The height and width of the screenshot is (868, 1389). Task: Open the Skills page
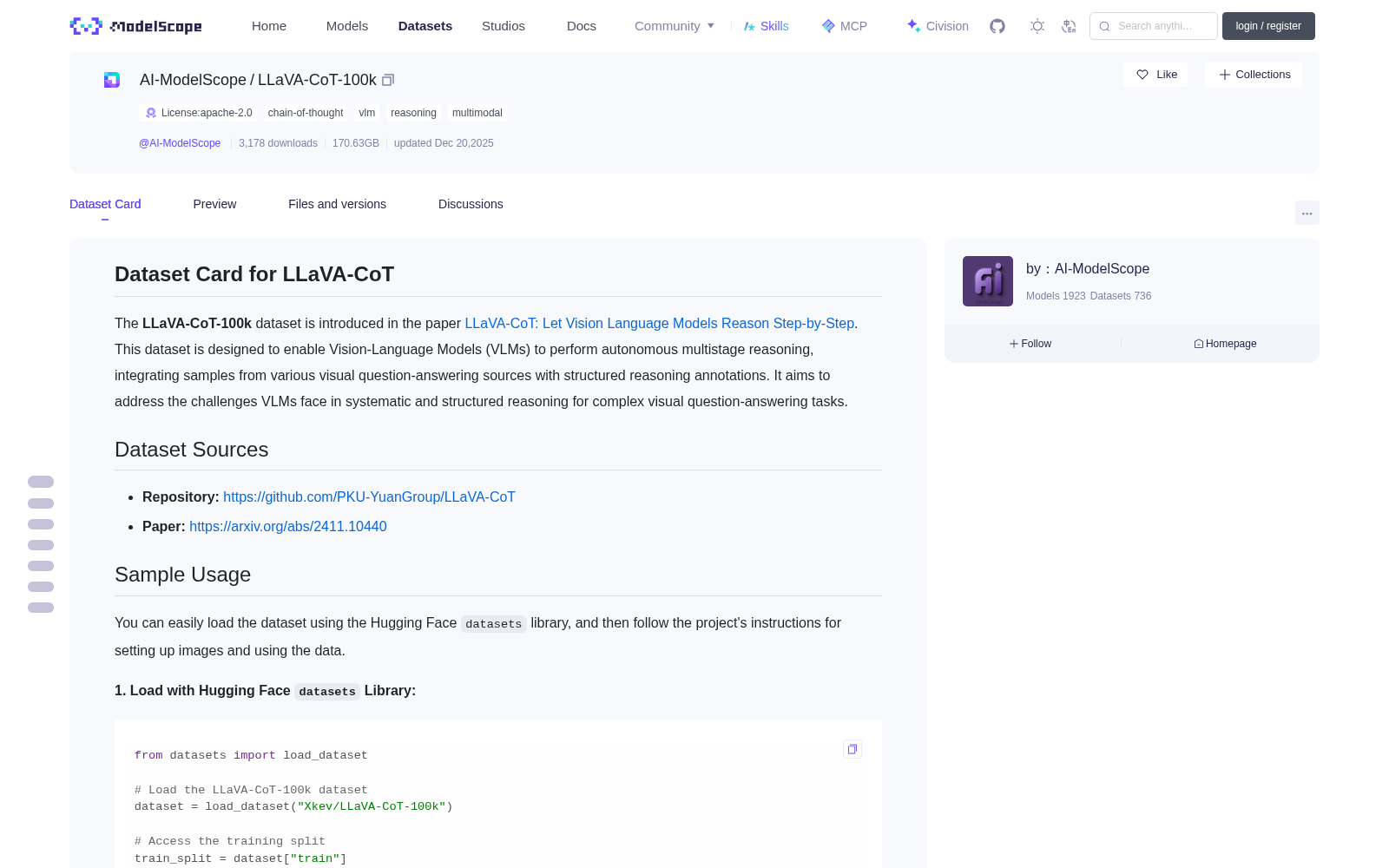[x=766, y=26]
